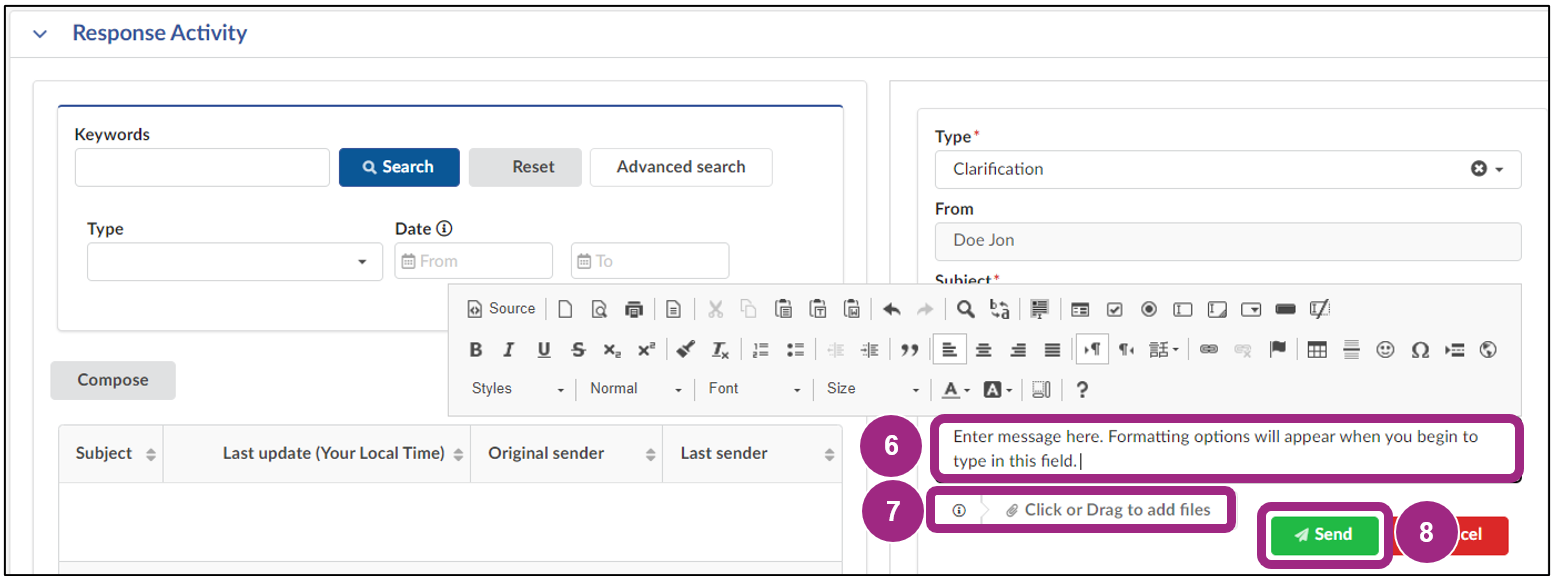Insert a table using the table icon

click(x=1317, y=348)
